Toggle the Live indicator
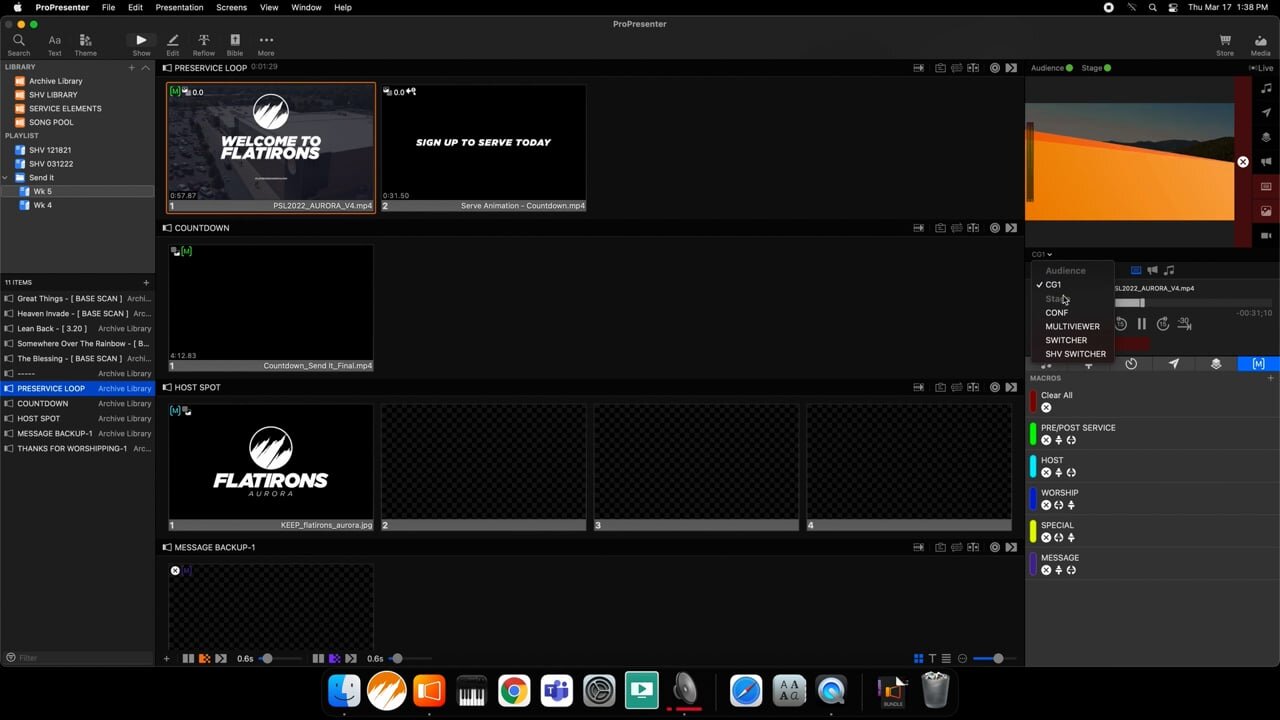The image size is (1280, 720). [x=1261, y=68]
